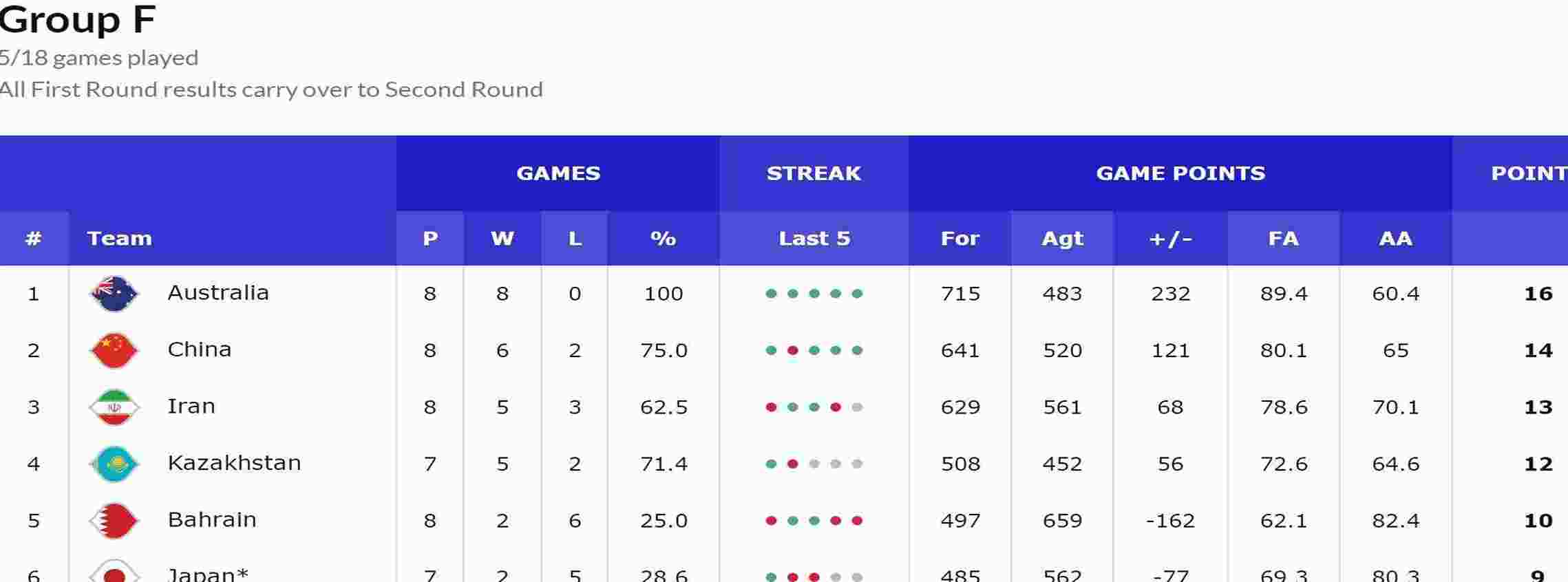Click China's red loss streak dot
Image resolution: width=1568 pixels, height=582 pixels.
pos(792,350)
